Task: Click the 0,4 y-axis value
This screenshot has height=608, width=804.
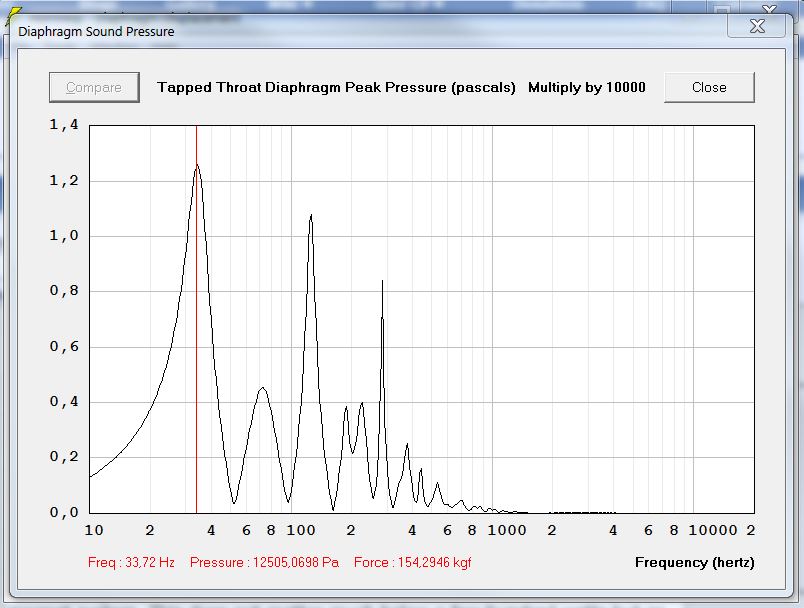Action: point(64,401)
